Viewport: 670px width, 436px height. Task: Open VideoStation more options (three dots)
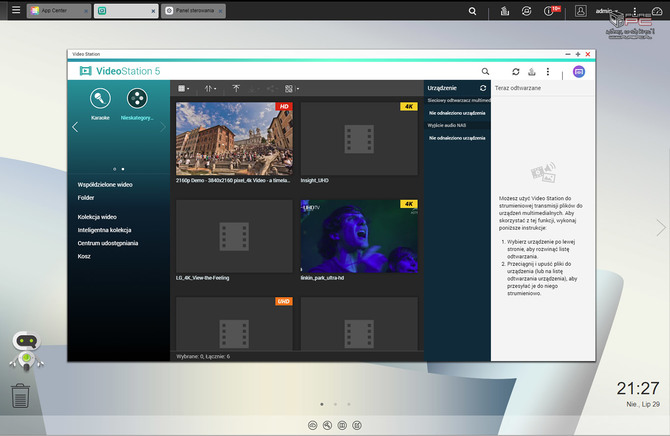coord(548,71)
